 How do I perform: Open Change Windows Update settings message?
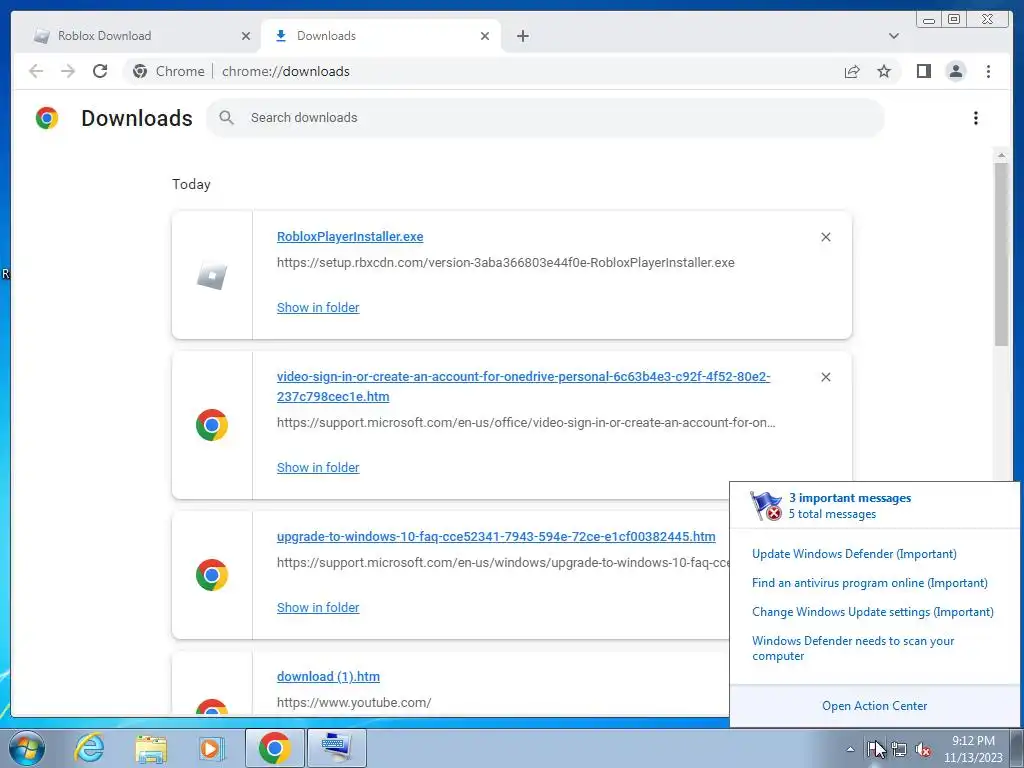pyautogui.click(x=872, y=612)
